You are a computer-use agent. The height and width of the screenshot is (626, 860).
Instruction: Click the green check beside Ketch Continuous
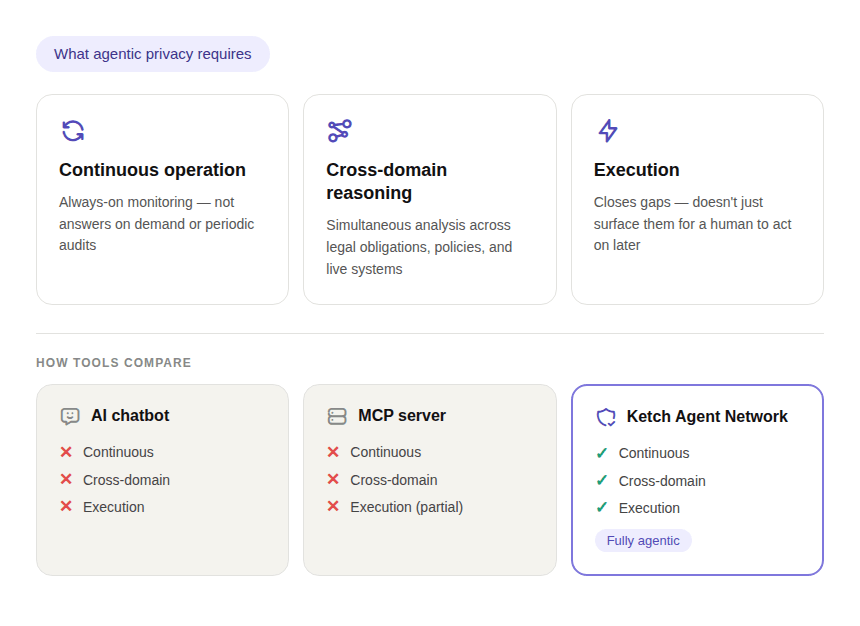[x=602, y=453]
